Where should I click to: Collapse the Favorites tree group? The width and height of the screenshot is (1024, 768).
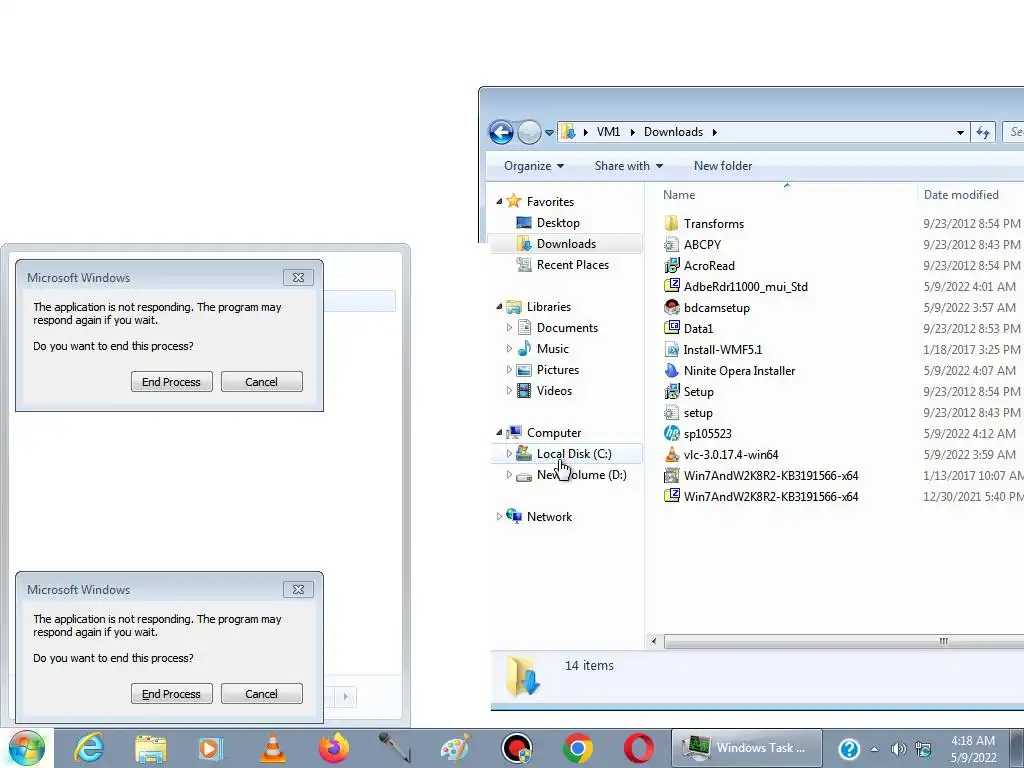(x=499, y=202)
